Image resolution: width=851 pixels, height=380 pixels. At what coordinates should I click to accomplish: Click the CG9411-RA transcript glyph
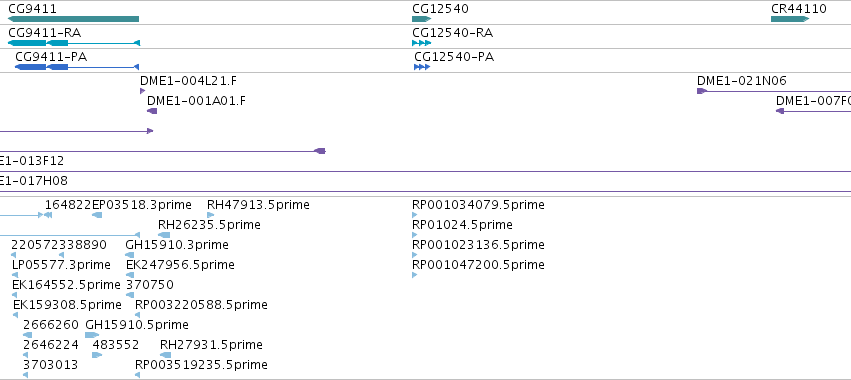click(x=74, y=43)
